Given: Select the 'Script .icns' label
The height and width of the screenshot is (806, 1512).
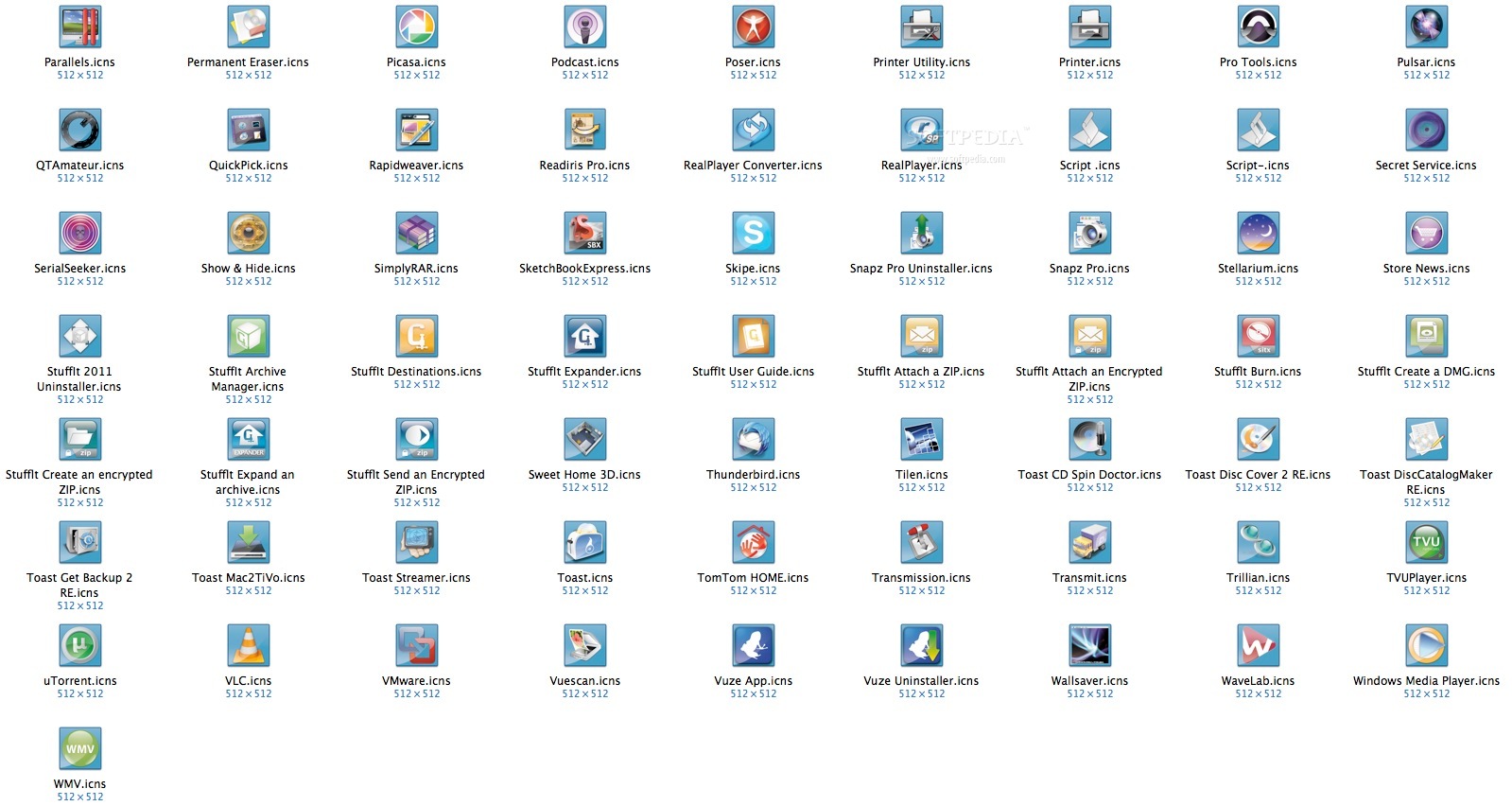Looking at the screenshot, I should pos(1090,166).
